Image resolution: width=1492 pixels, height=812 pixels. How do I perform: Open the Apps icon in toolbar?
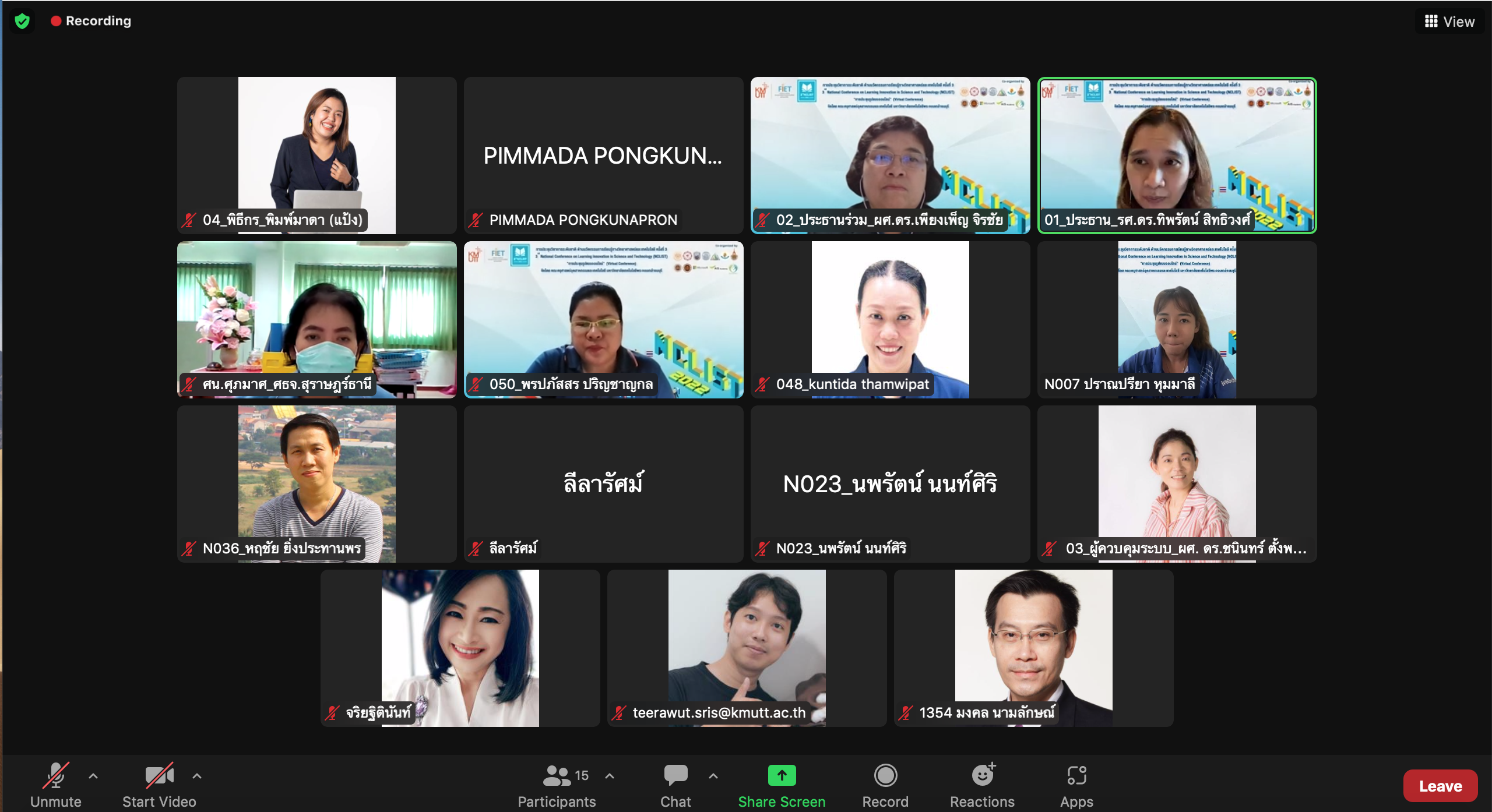click(x=1076, y=775)
